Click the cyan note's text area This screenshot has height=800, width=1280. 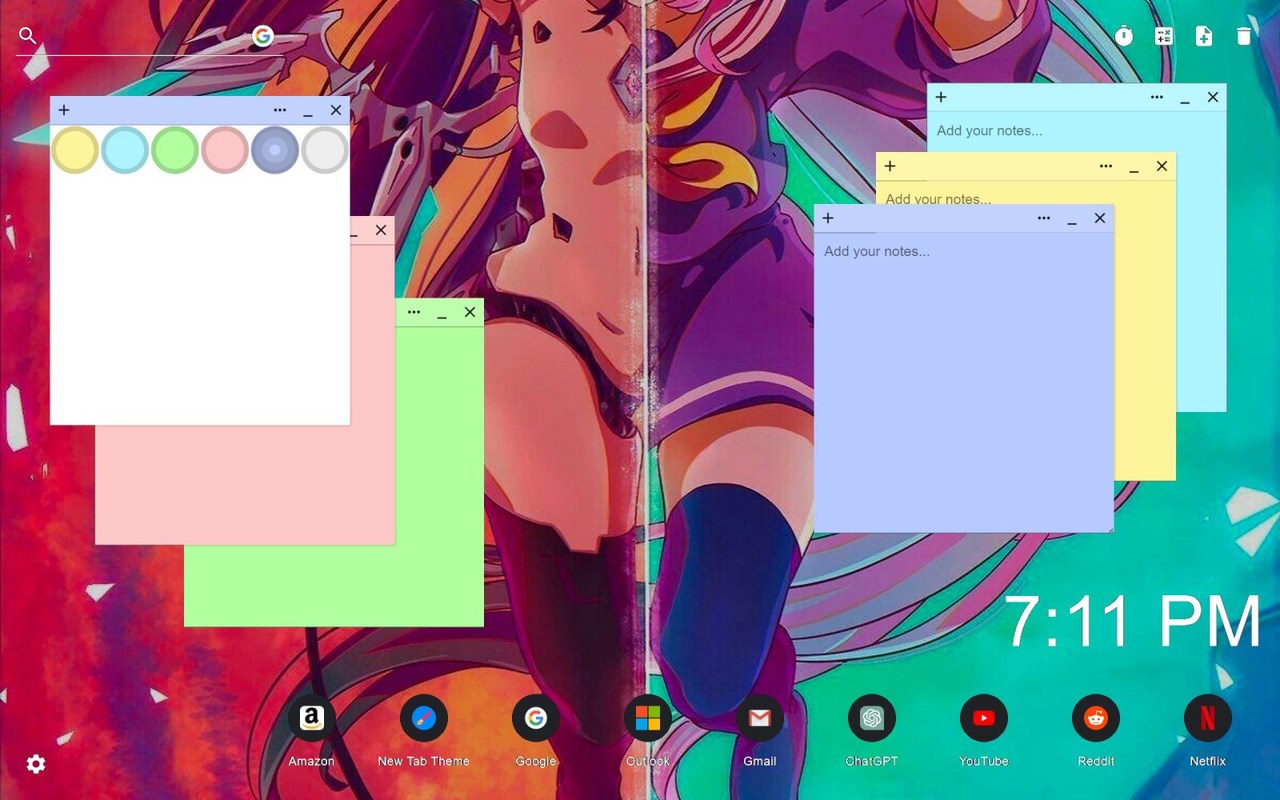pyautogui.click(x=1077, y=131)
